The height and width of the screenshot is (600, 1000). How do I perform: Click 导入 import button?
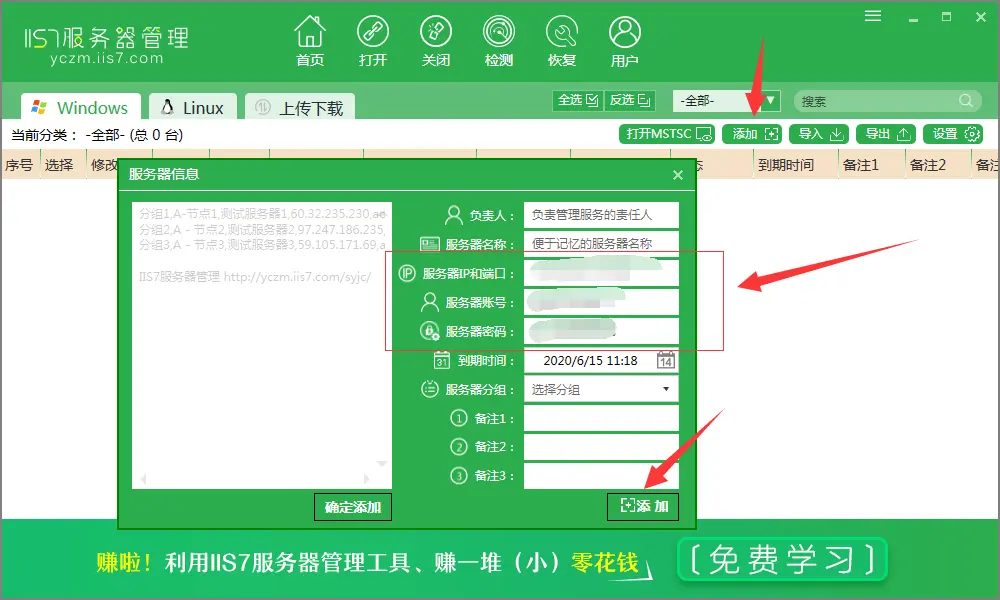pyautogui.click(x=821, y=134)
